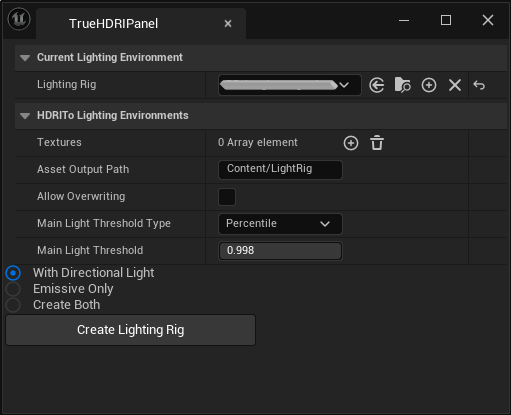The height and width of the screenshot is (415, 511).
Task: Add a Textures array element
Action: tap(351, 143)
